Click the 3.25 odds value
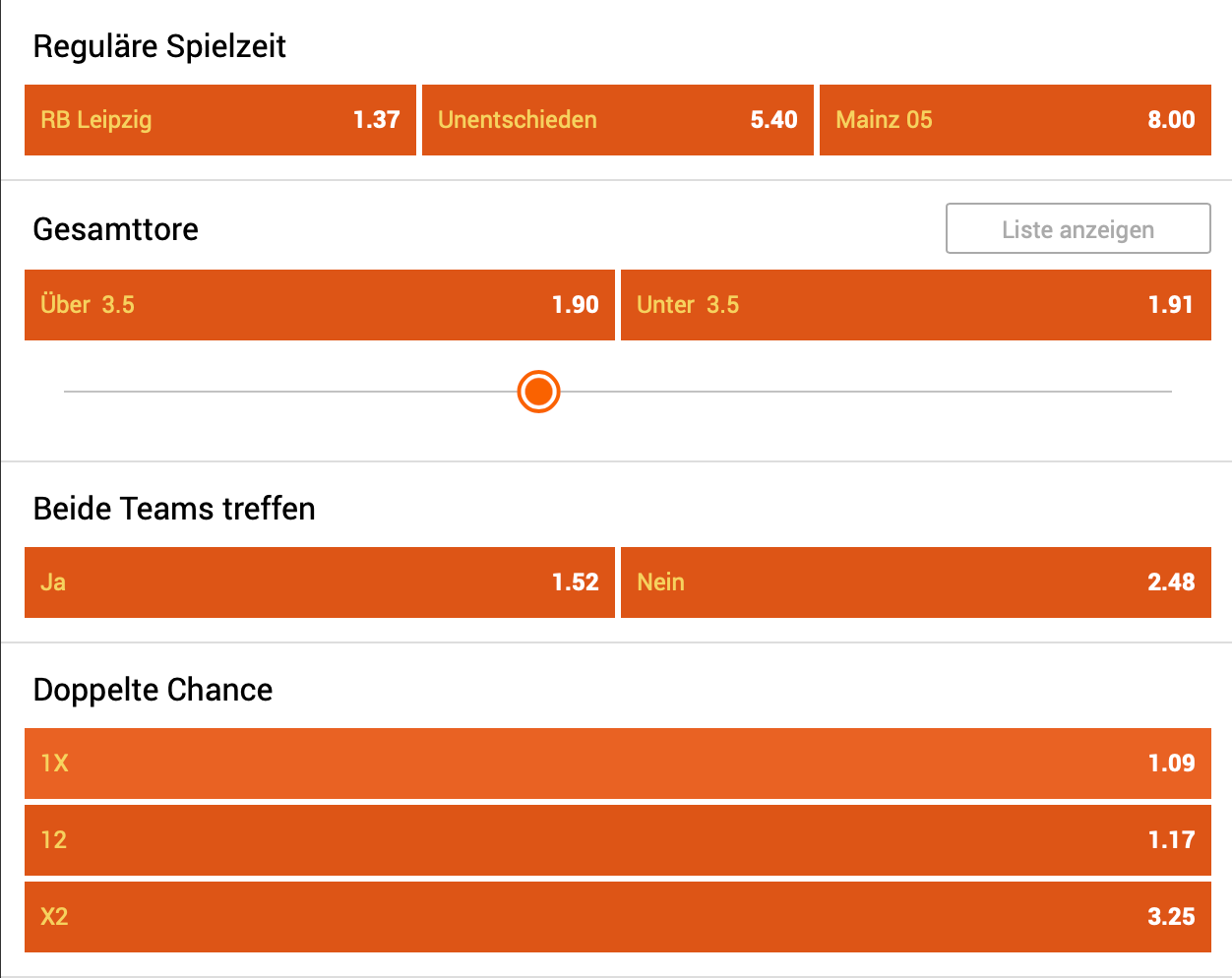Screen dimensions: 1232x978 click(1171, 917)
